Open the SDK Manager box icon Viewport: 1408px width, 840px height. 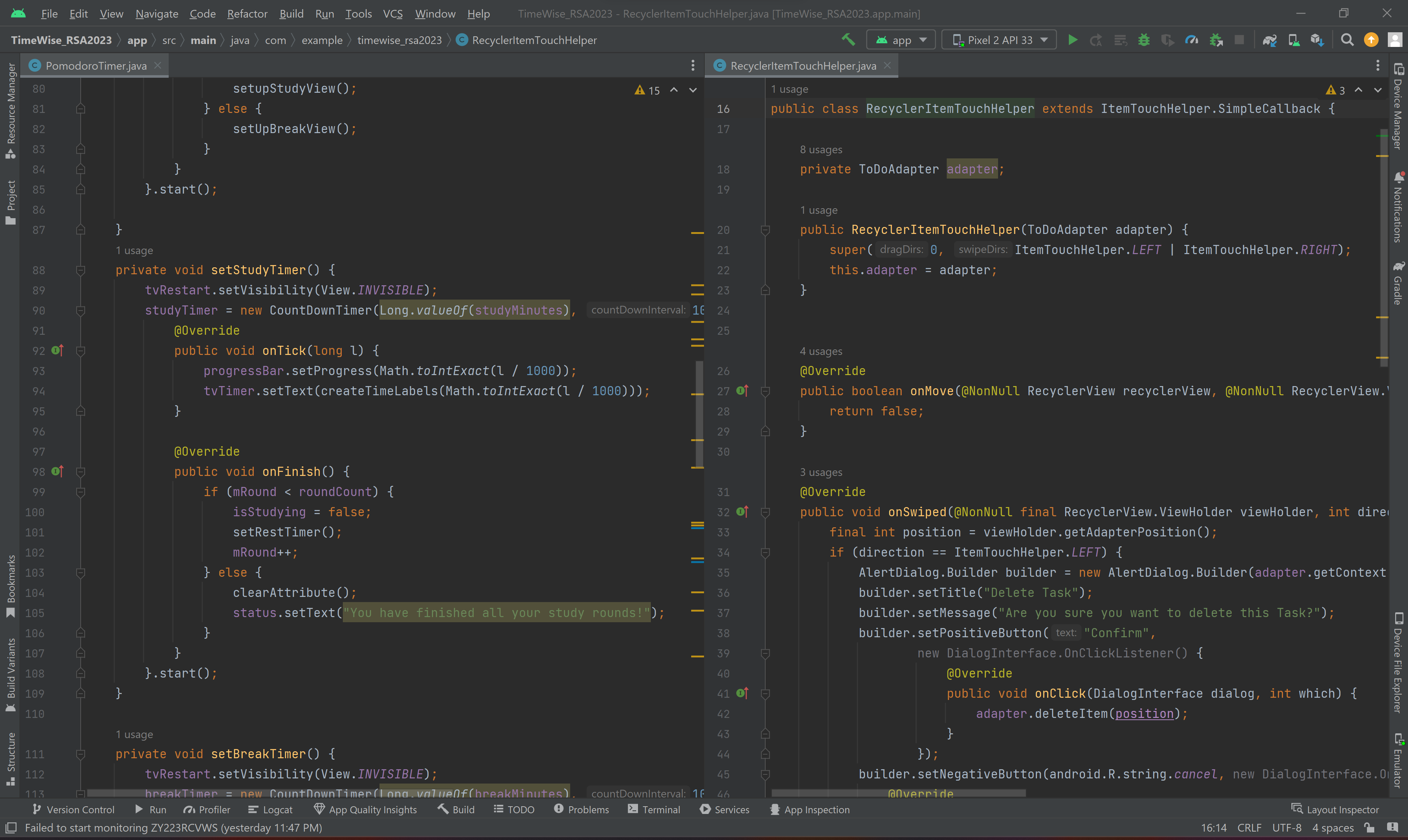coord(1317,40)
